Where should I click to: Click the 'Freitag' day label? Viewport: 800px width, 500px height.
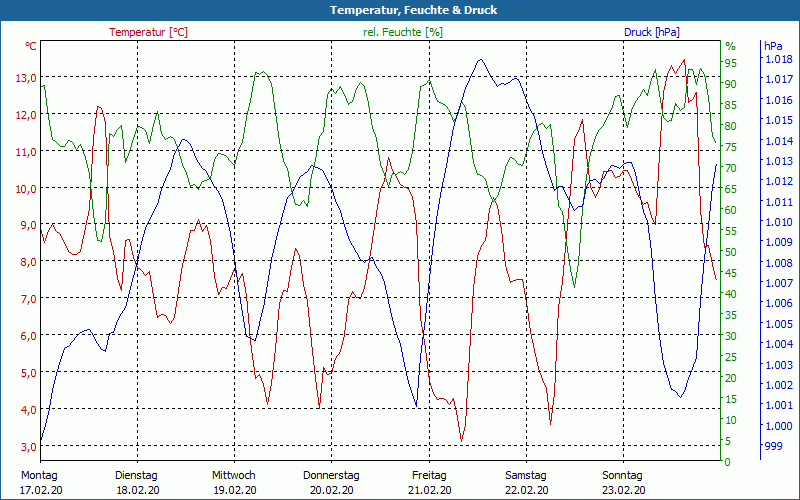tap(429, 476)
